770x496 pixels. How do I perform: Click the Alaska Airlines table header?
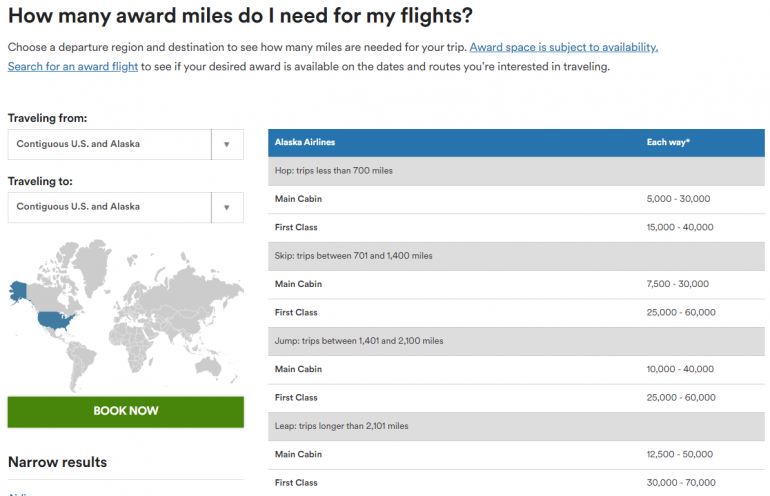305,142
